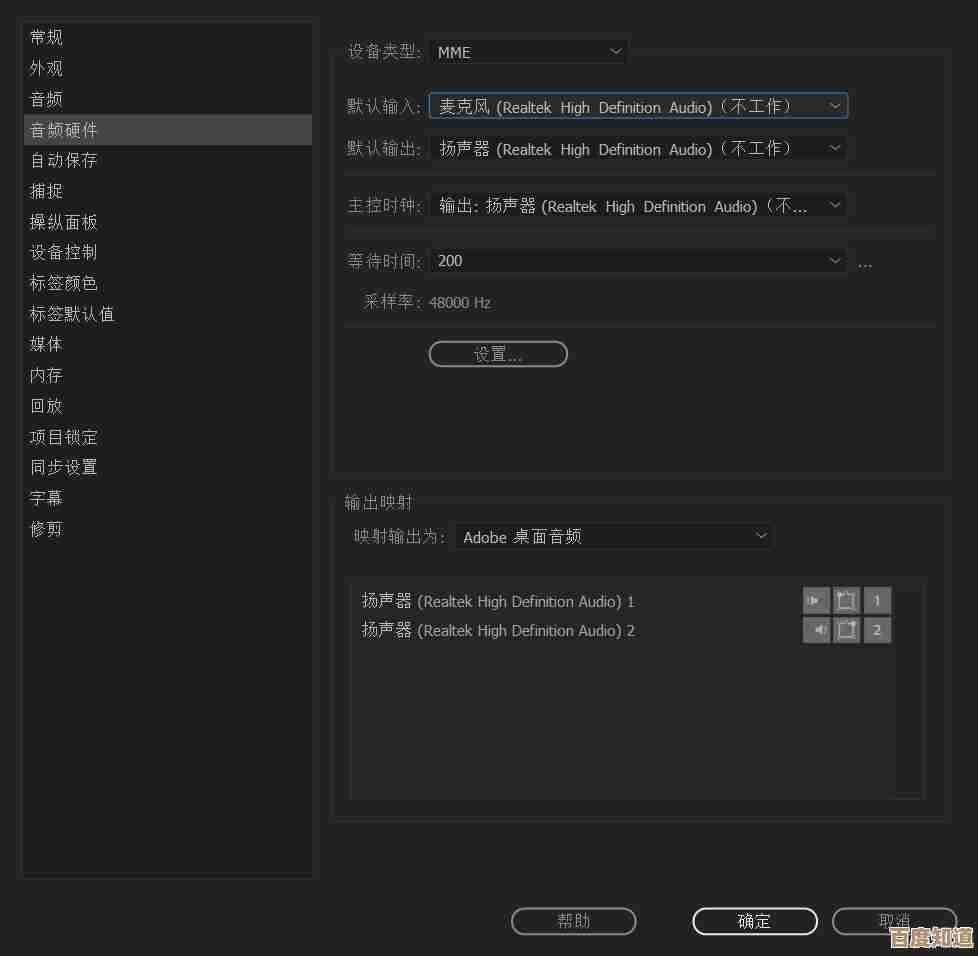This screenshot has width=978, height=956.
Task: Click the channel 2 tile in output mapping
Action: point(877,630)
